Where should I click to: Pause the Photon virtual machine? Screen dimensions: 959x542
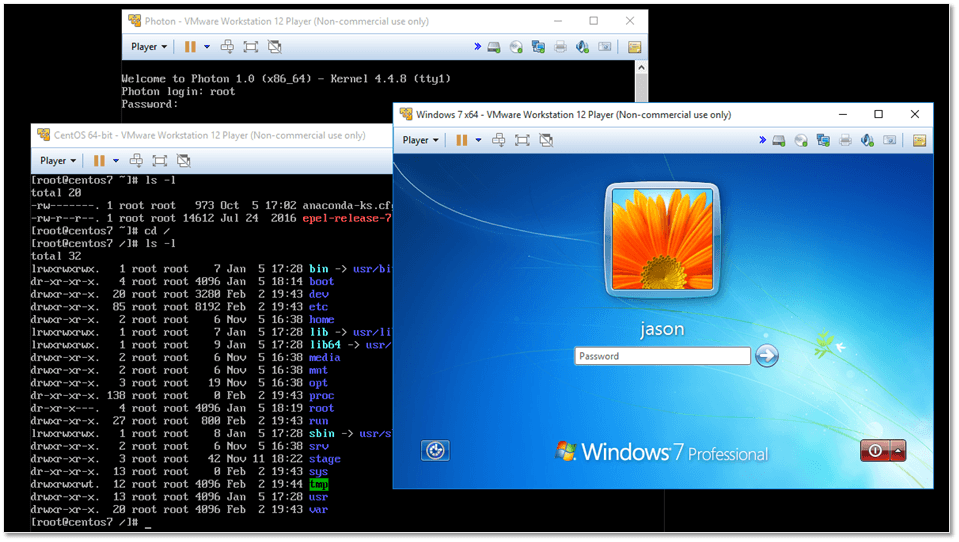click(x=190, y=46)
